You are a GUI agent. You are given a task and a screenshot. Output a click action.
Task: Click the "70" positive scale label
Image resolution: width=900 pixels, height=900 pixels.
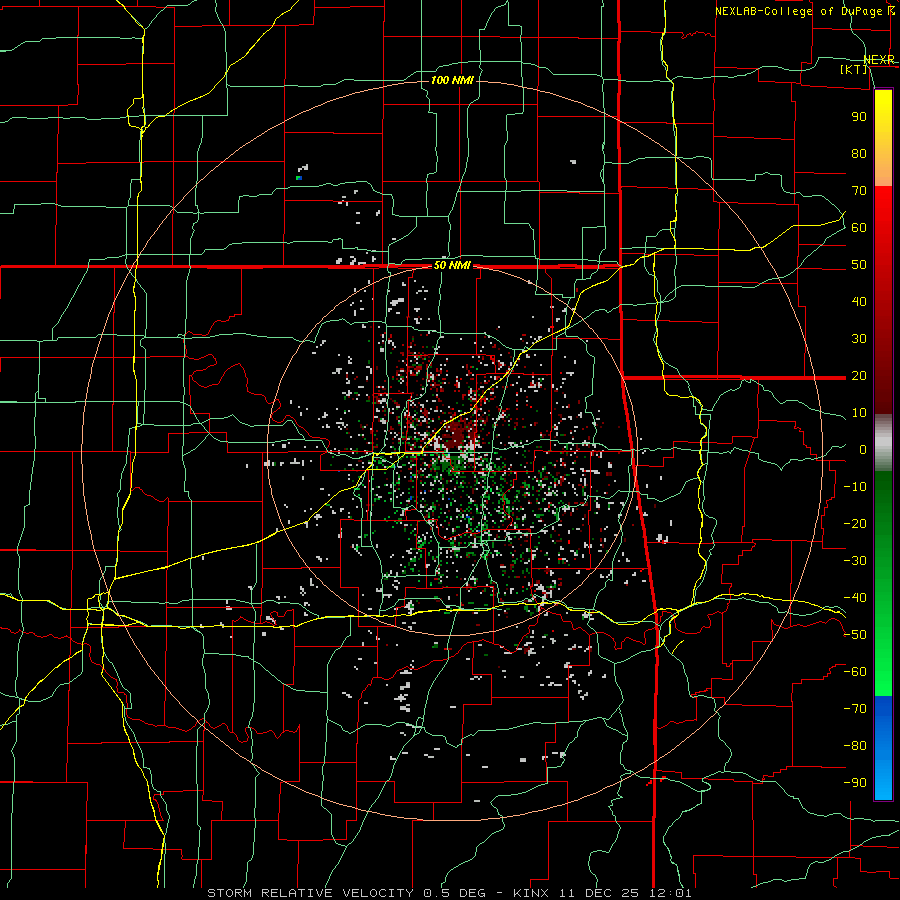point(859,191)
